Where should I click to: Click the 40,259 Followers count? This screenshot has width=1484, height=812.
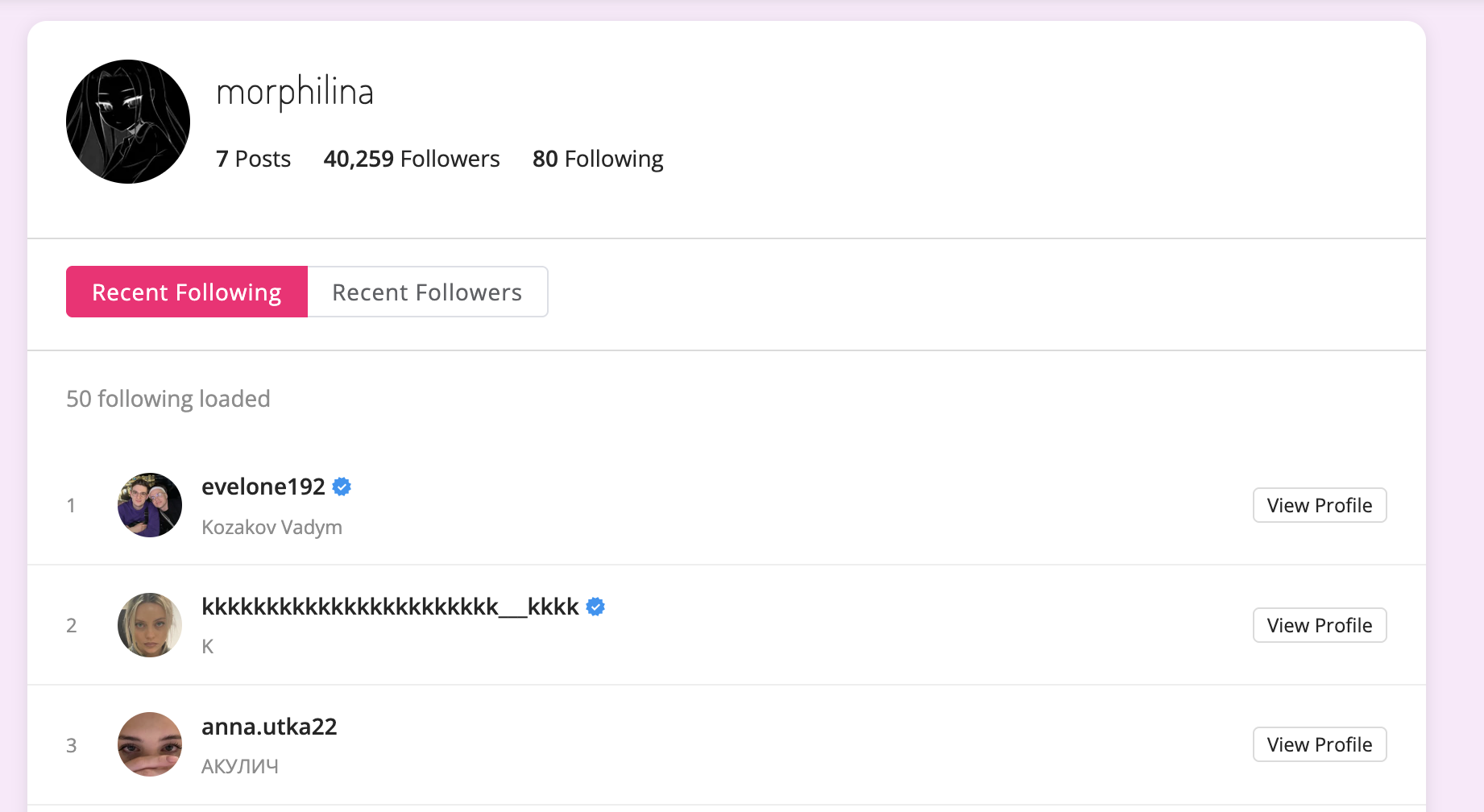(x=412, y=159)
